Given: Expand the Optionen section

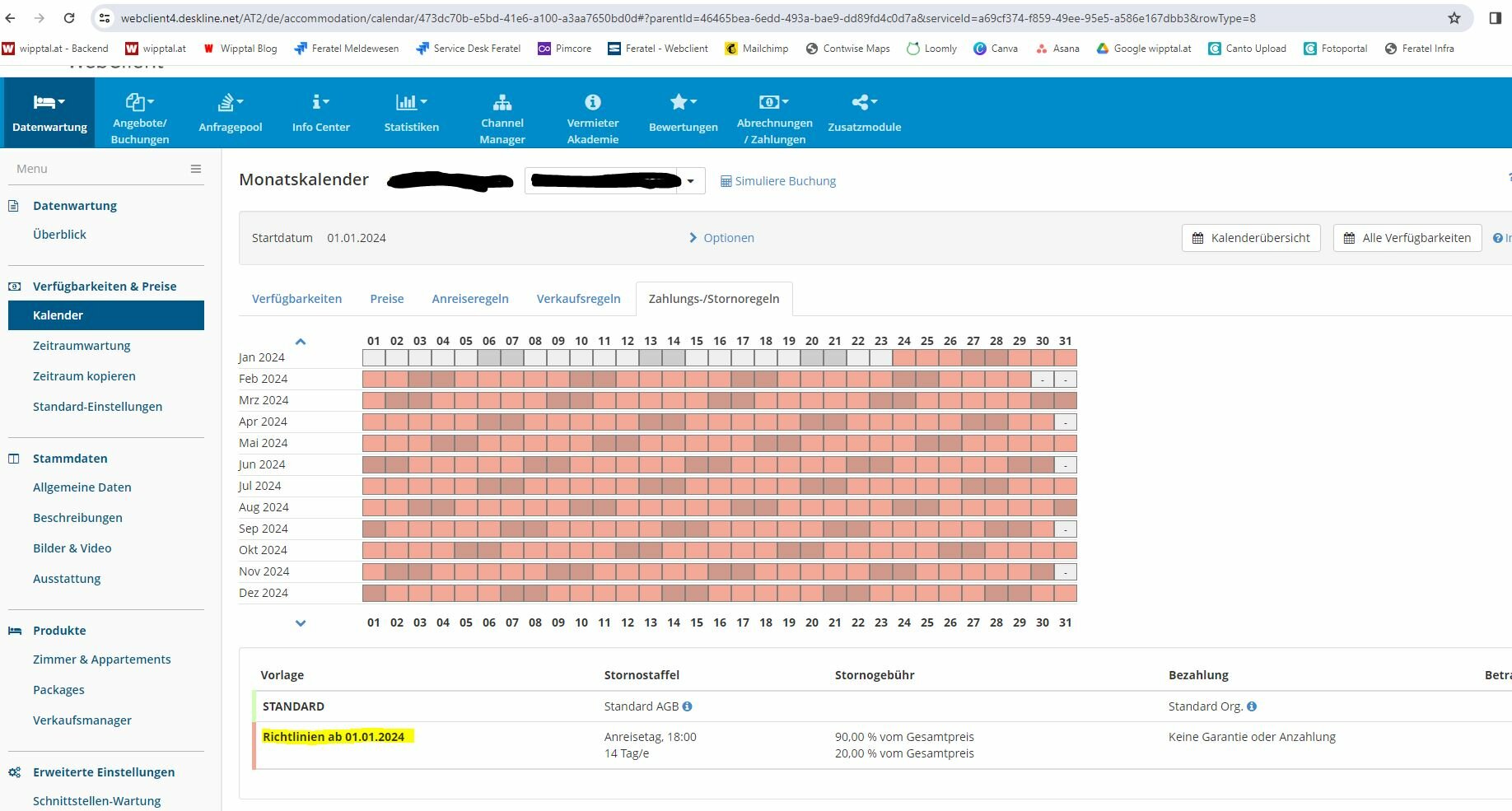Looking at the screenshot, I should tap(721, 238).
